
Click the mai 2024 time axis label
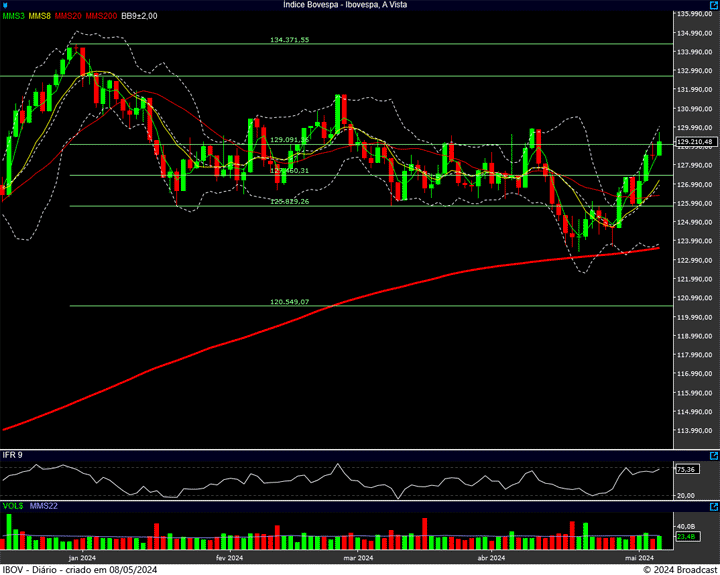639,557
